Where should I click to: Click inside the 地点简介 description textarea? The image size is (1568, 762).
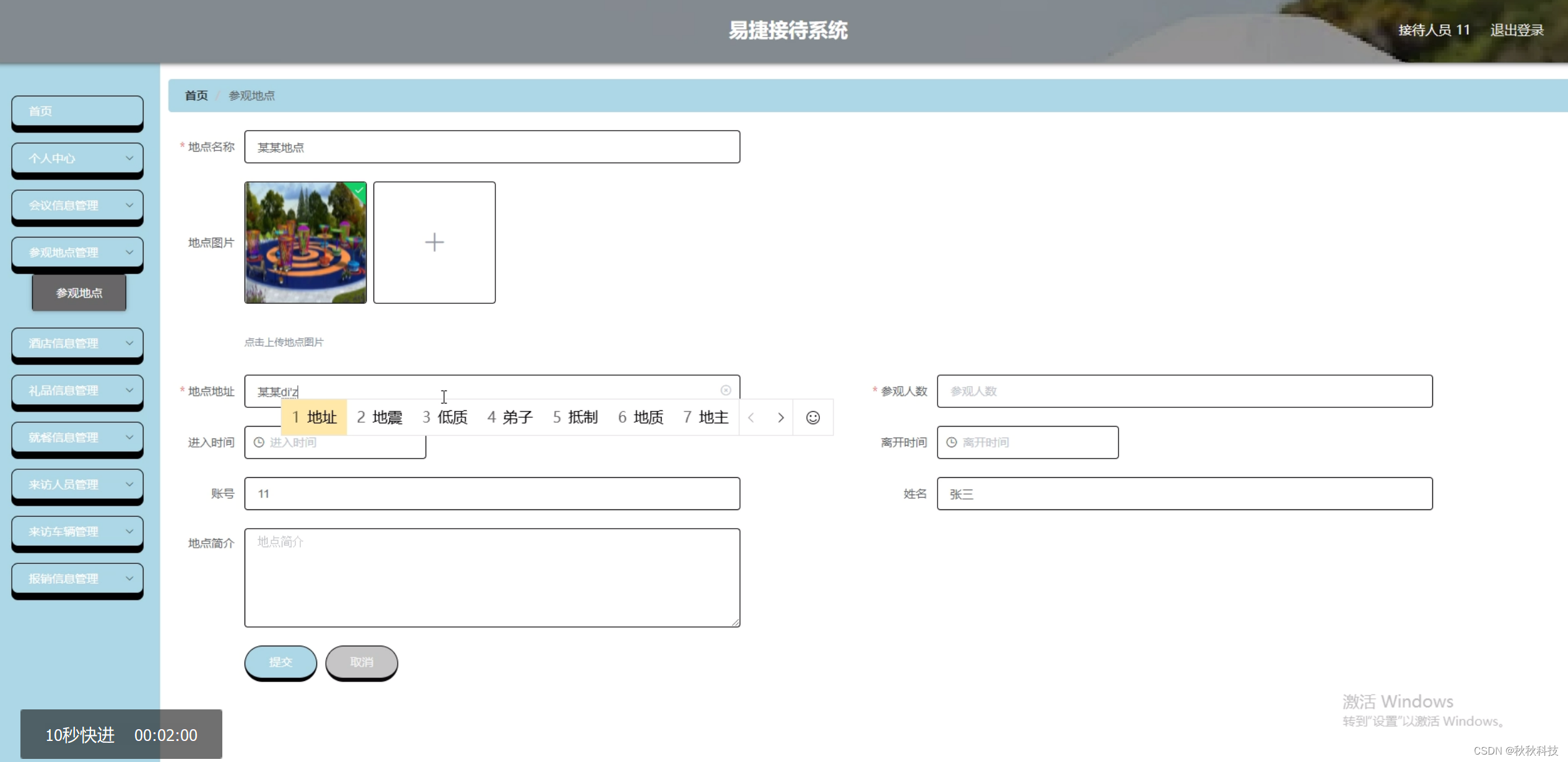pos(492,576)
